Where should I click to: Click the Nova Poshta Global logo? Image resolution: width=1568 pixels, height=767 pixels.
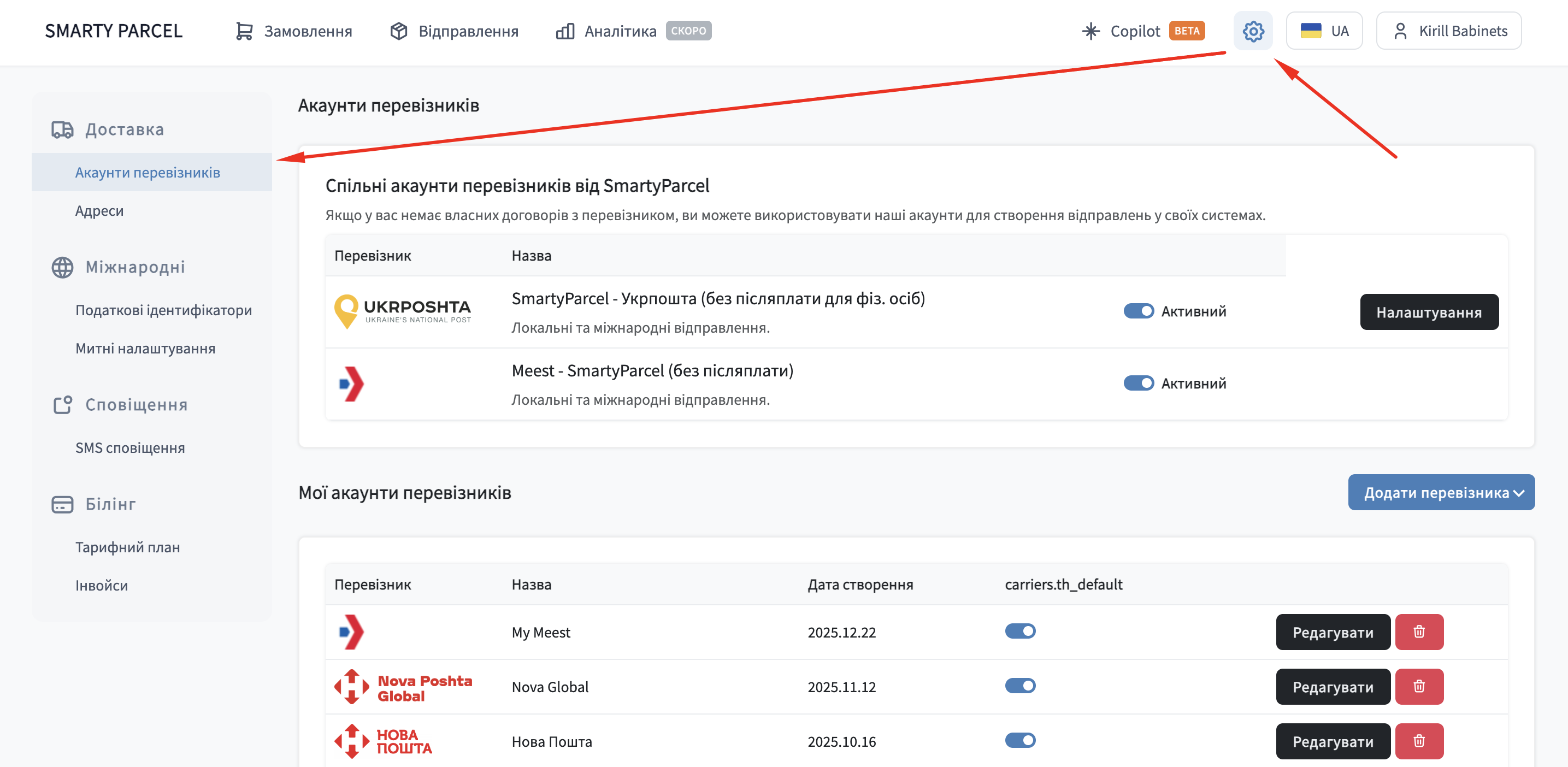point(403,687)
